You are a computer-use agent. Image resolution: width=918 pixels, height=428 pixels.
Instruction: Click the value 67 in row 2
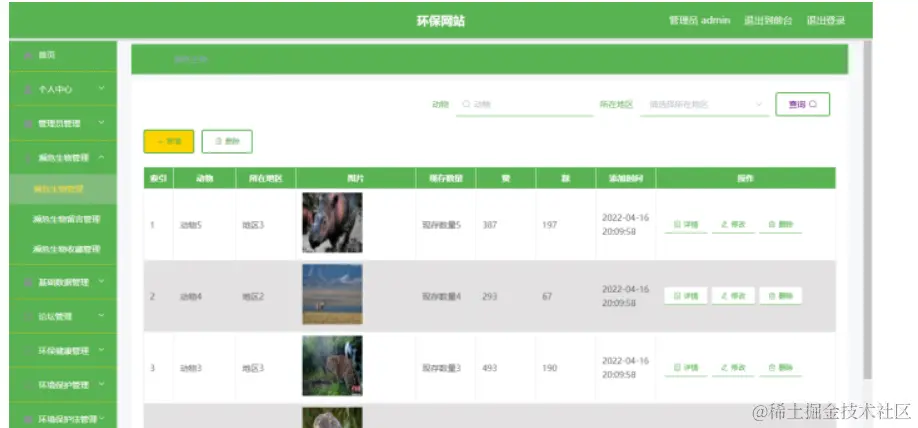point(547,297)
